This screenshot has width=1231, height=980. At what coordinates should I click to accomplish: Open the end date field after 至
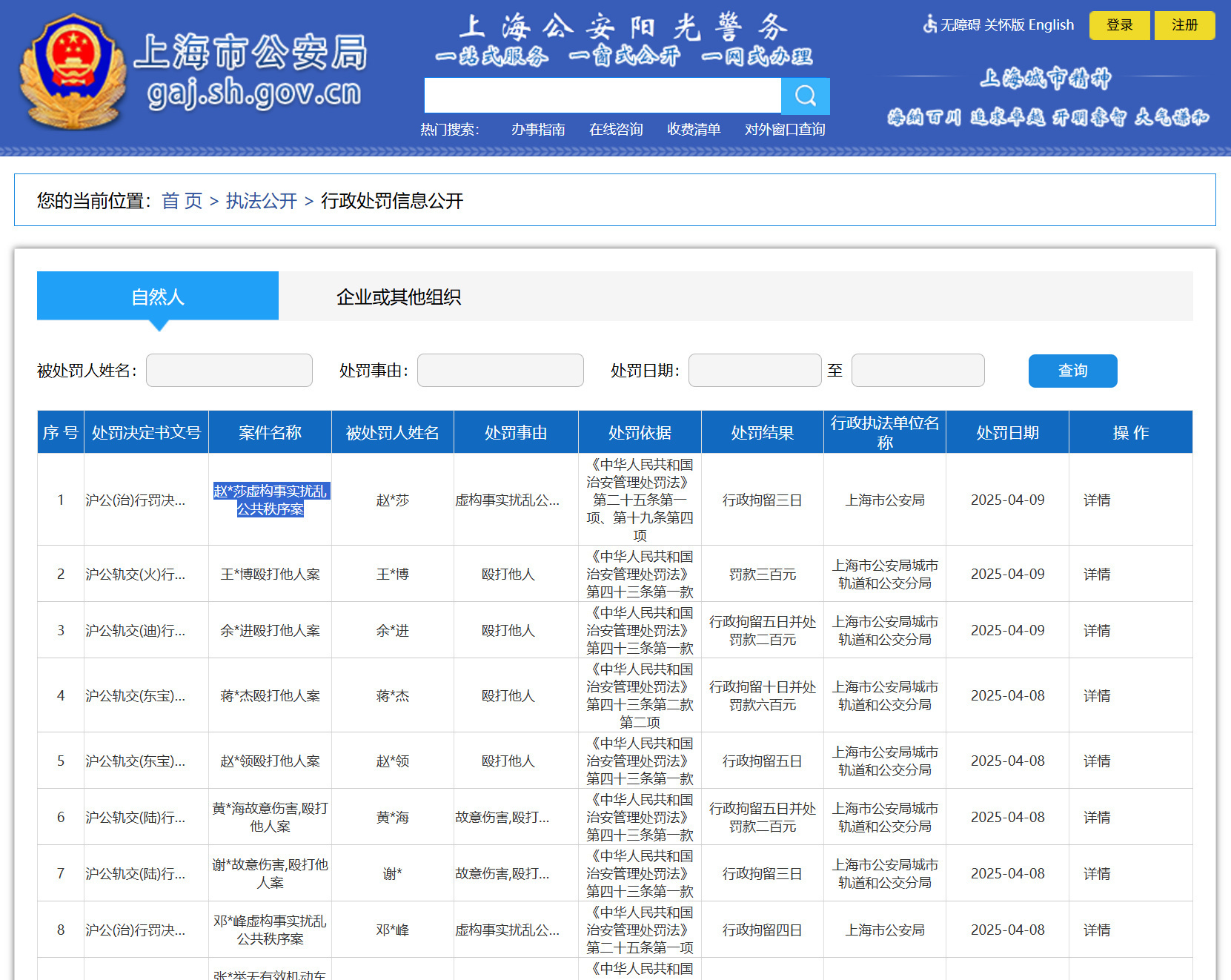click(x=918, y=371)
